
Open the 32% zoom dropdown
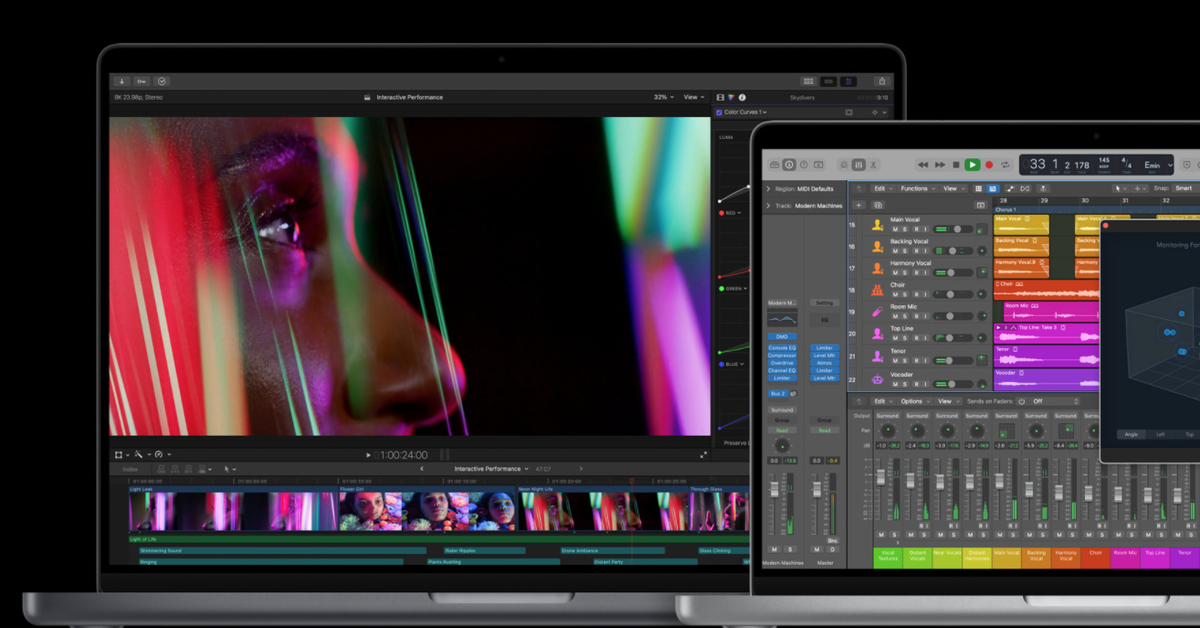(664, 97)
